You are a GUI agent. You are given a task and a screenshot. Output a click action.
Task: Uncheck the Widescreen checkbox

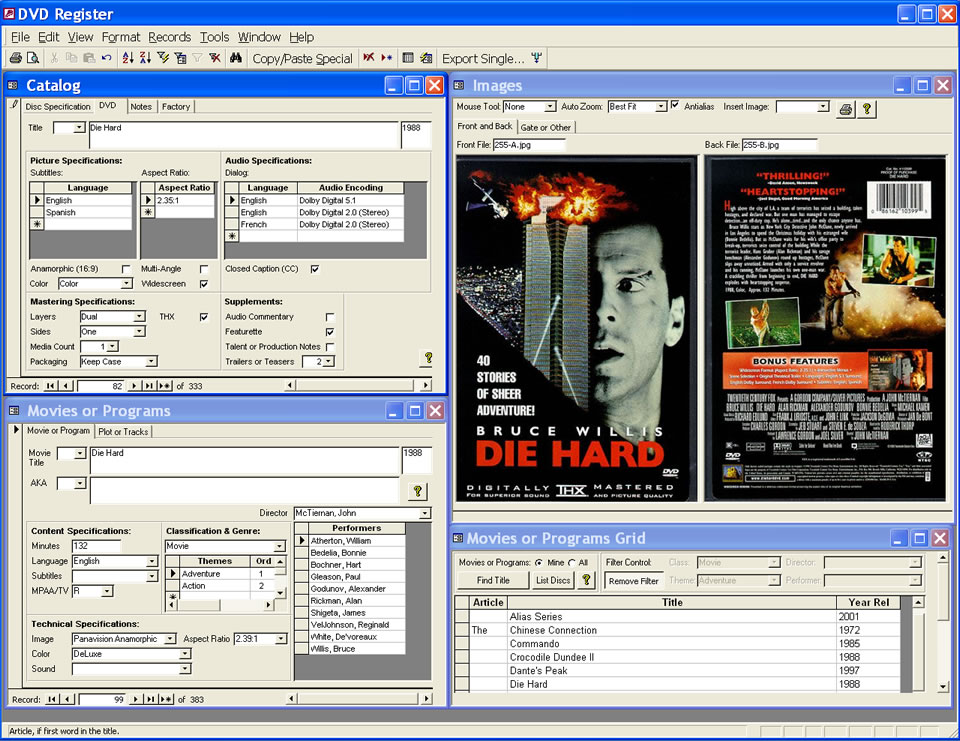coord(204,284)
